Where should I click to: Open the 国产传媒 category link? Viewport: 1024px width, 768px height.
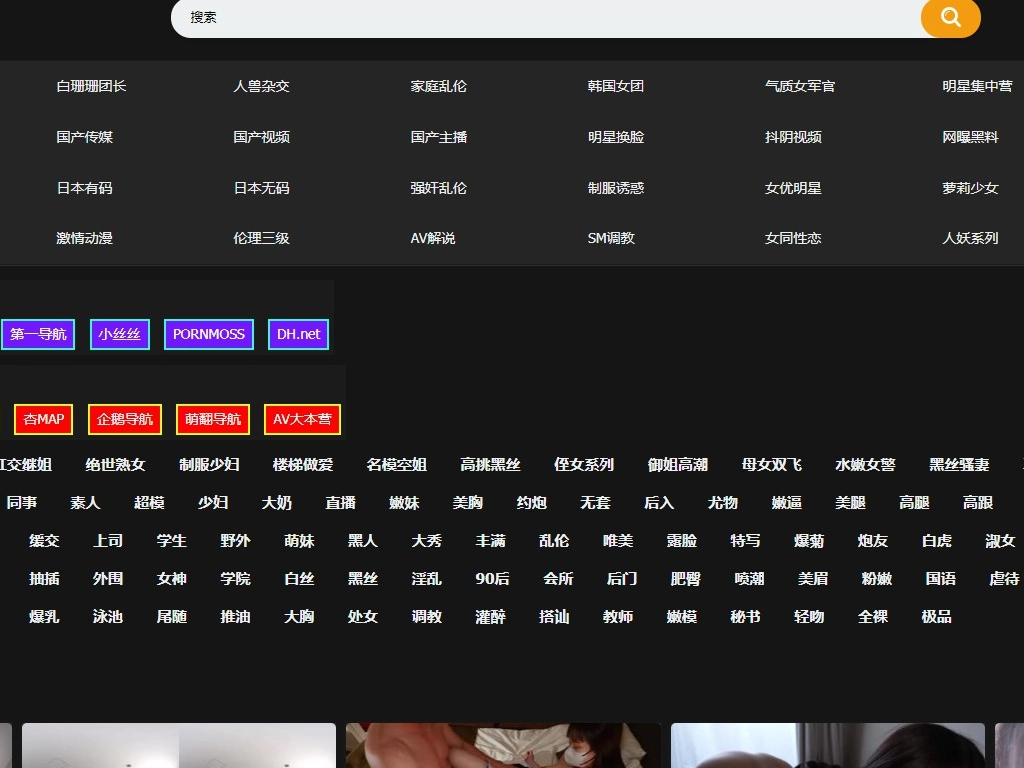(85, 137)
